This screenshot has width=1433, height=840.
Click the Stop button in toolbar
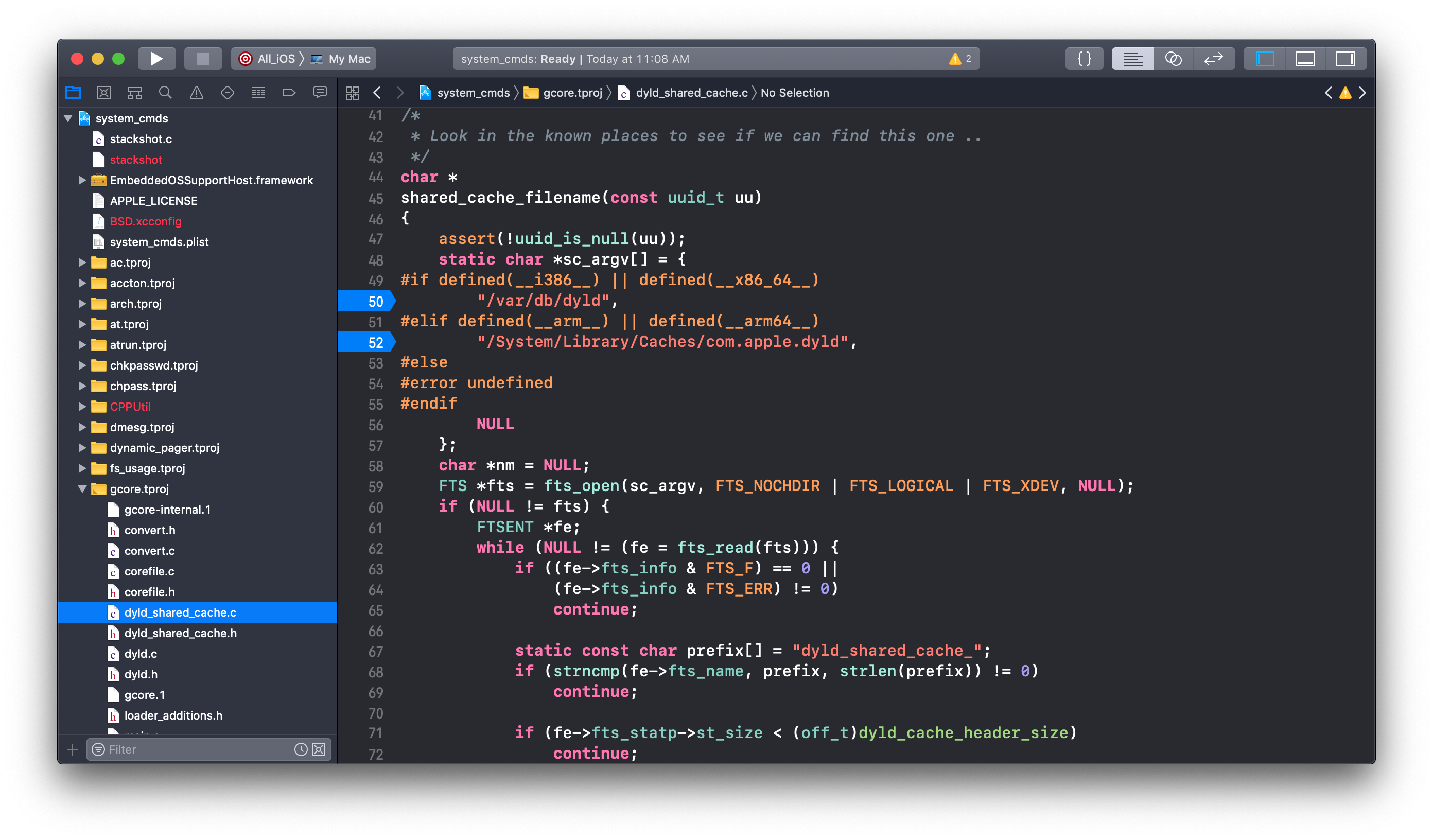(203, 59)
